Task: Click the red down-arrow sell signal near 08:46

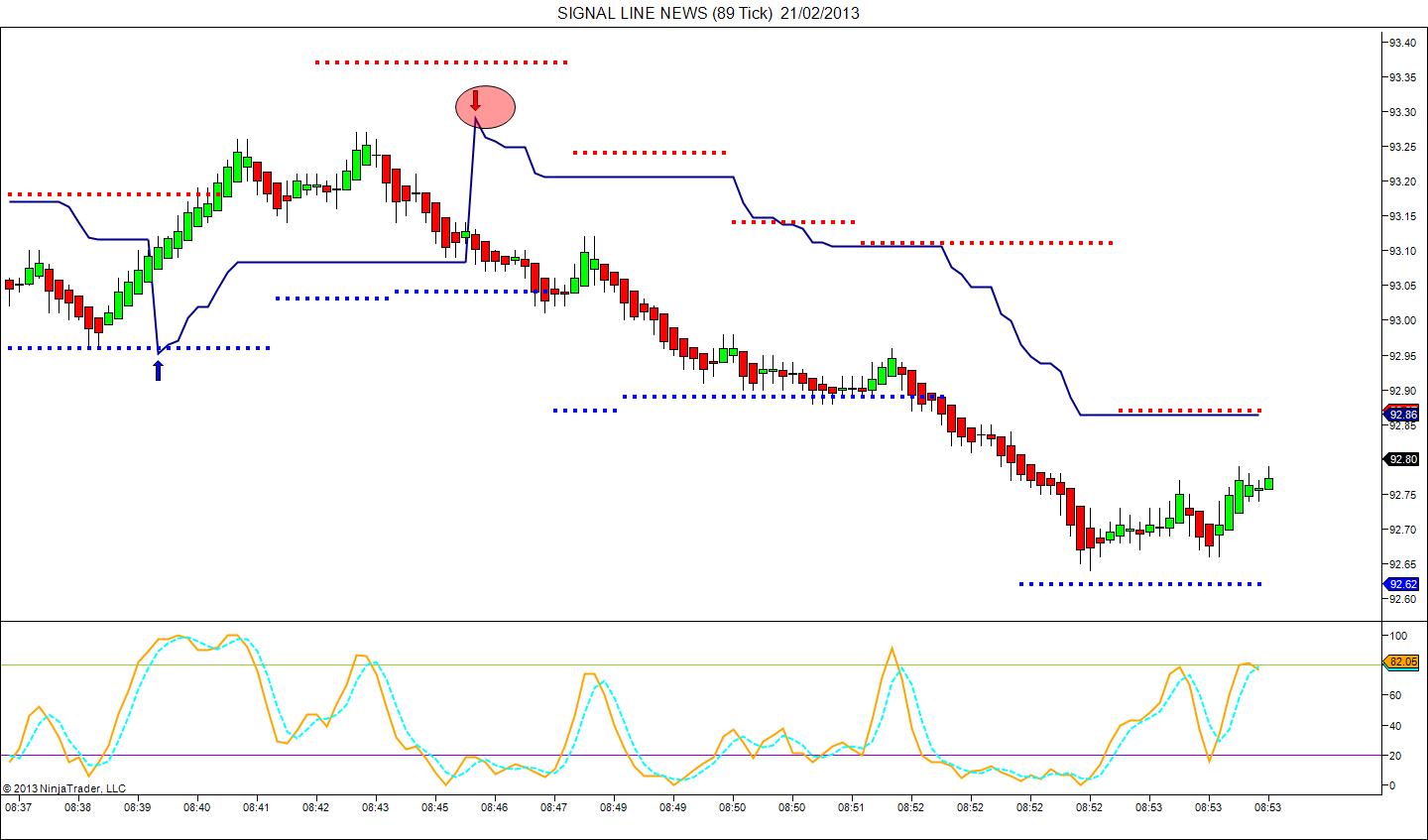Action: point(475,100)
